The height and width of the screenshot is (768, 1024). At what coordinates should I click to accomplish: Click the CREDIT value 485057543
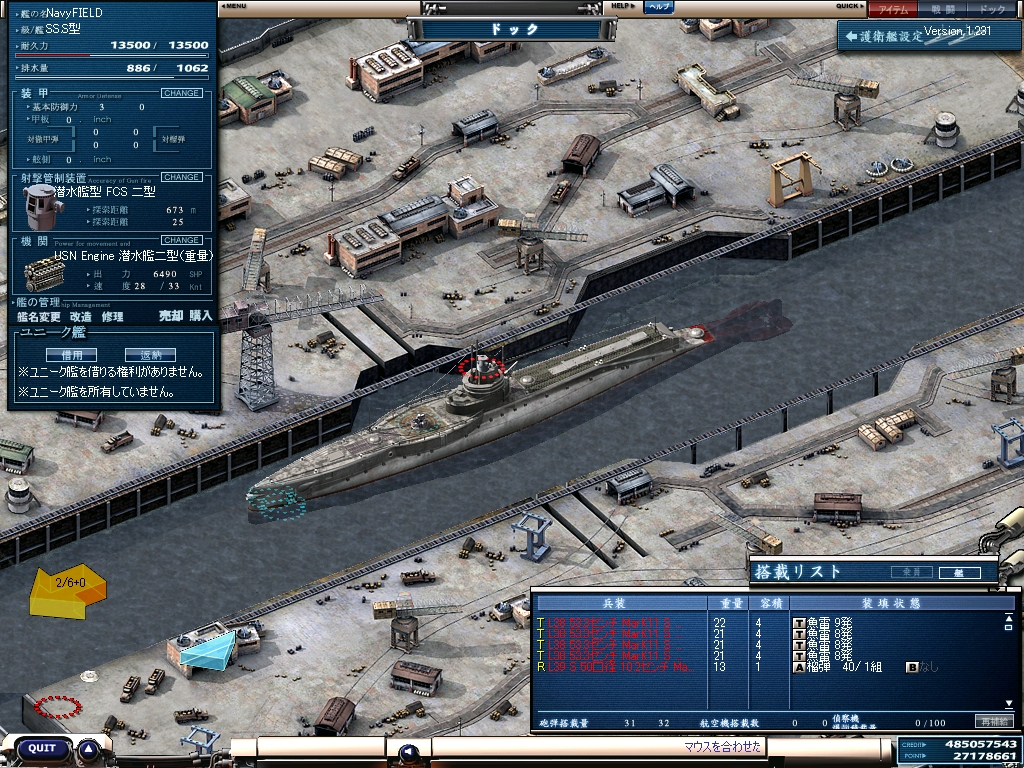click(x=980, y=744)
